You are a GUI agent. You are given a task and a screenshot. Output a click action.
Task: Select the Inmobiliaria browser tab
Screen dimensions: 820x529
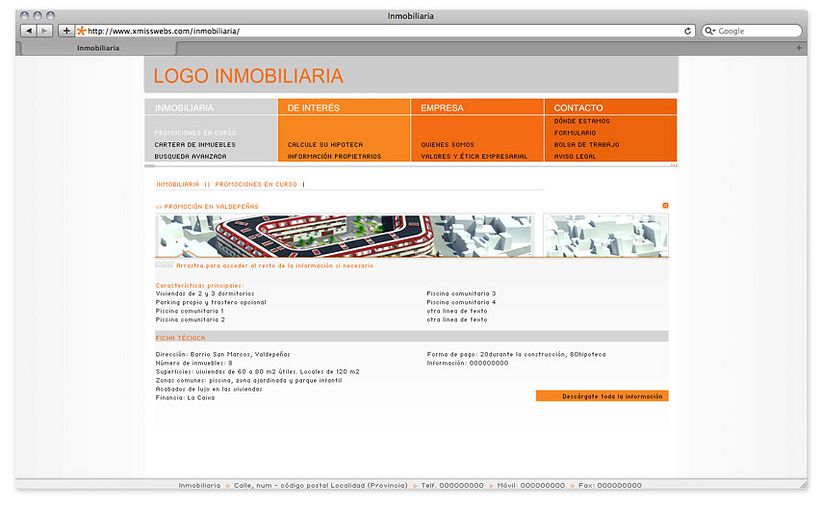coord(98,48)
